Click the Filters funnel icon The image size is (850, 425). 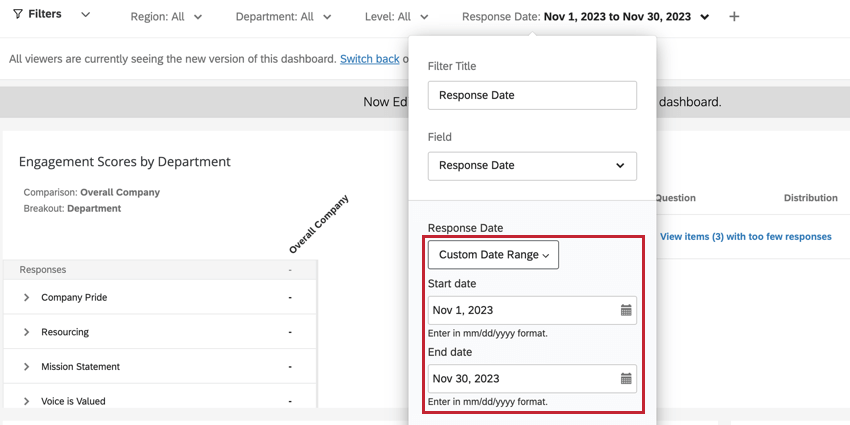18,15
